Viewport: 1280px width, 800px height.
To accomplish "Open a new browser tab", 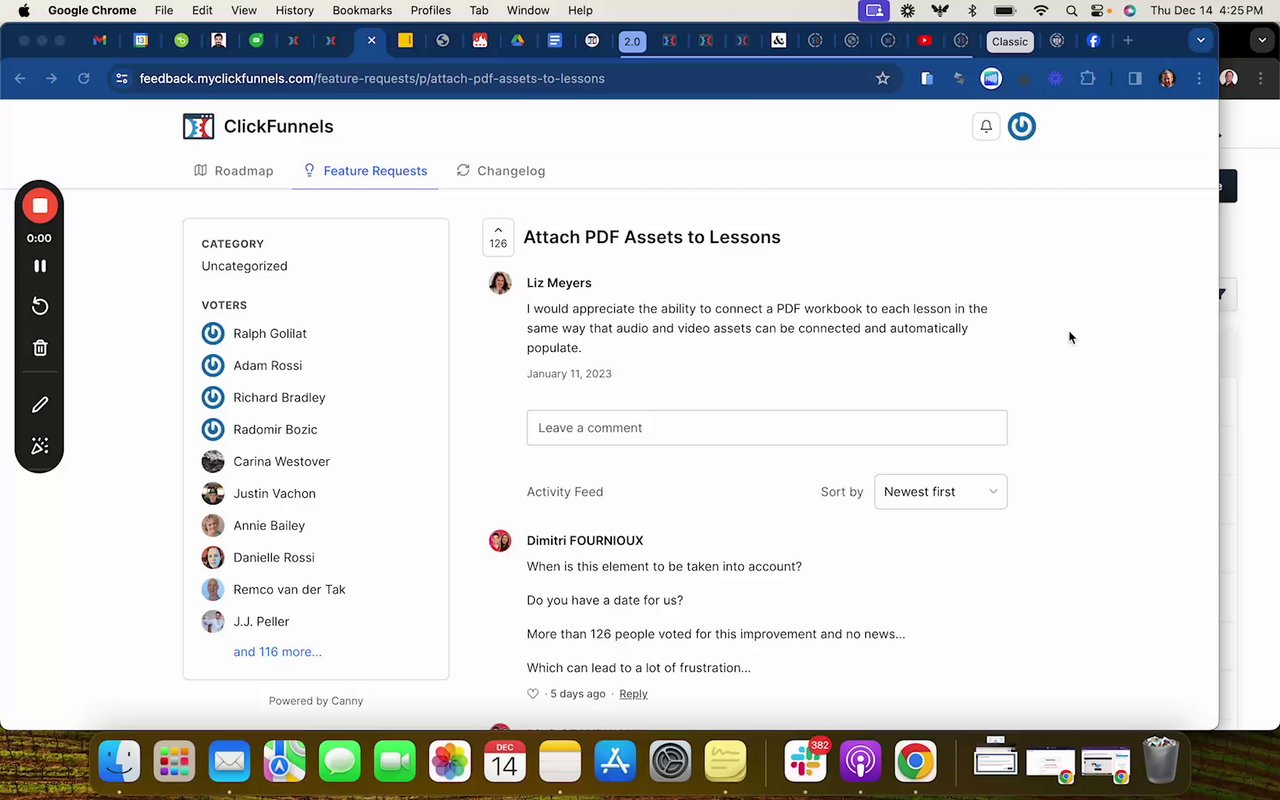I will (1128, 41).
